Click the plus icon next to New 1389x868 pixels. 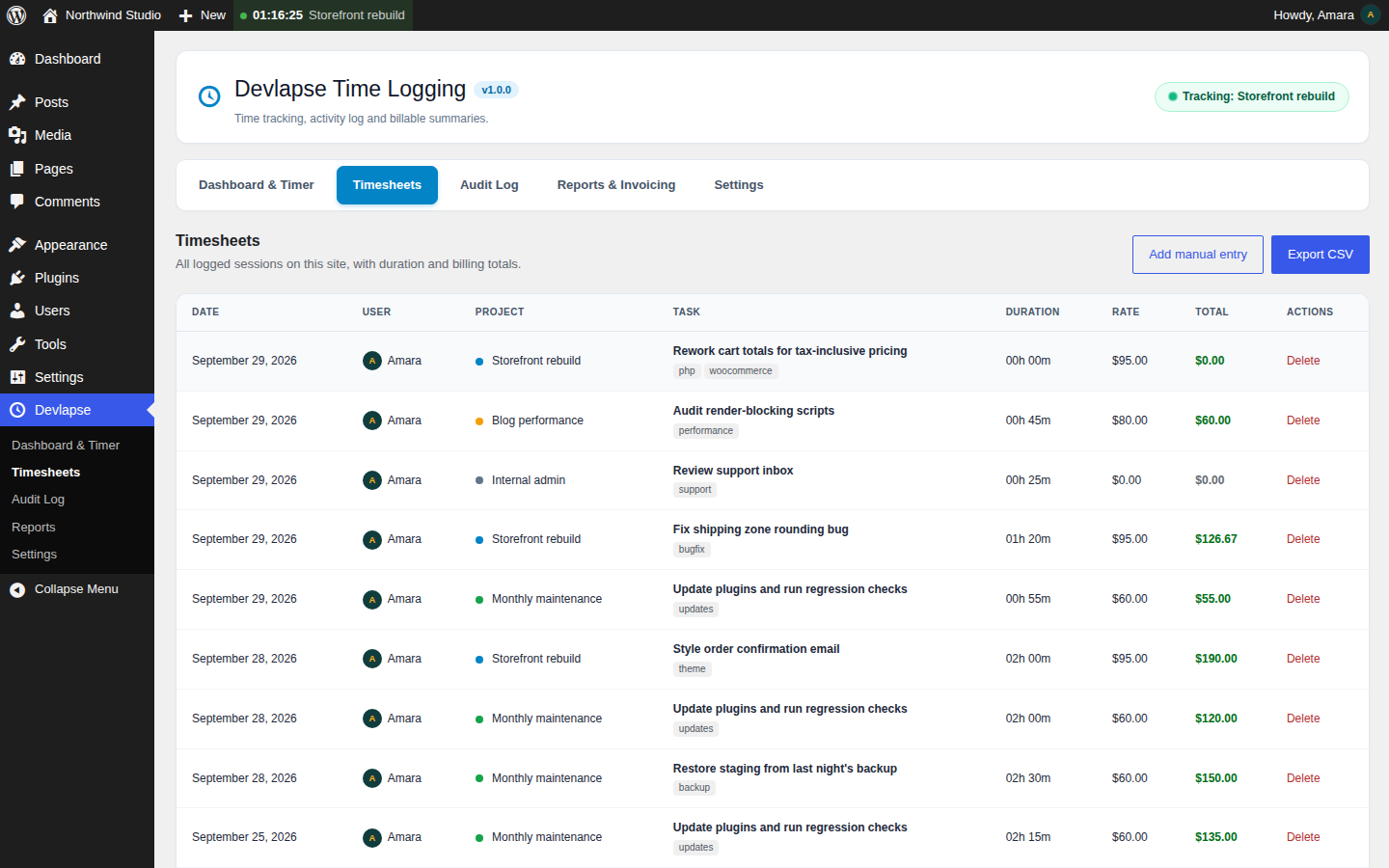(186, 15)
